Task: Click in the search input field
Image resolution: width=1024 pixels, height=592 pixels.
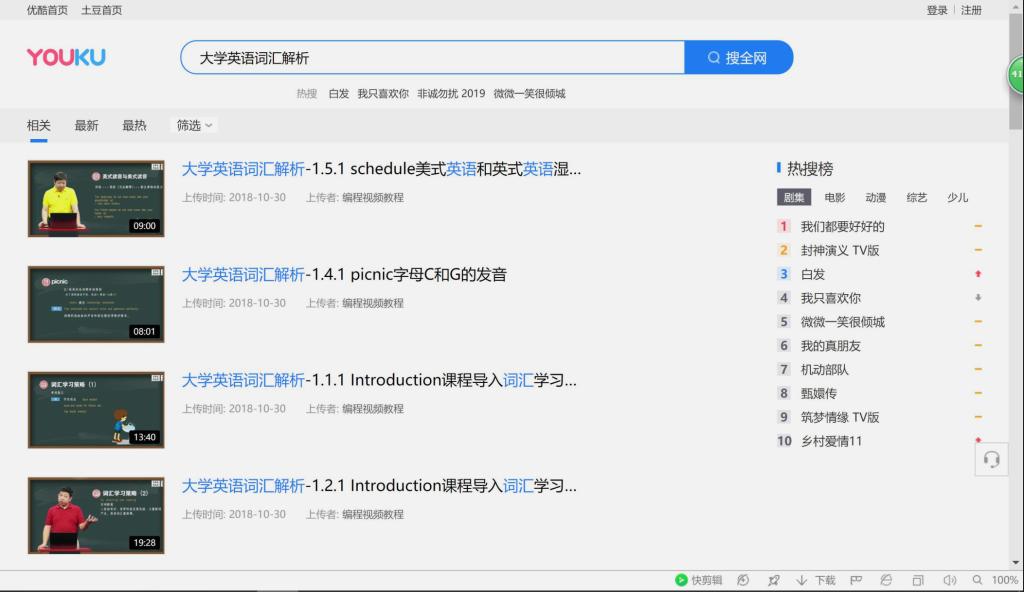Action: 430,58
